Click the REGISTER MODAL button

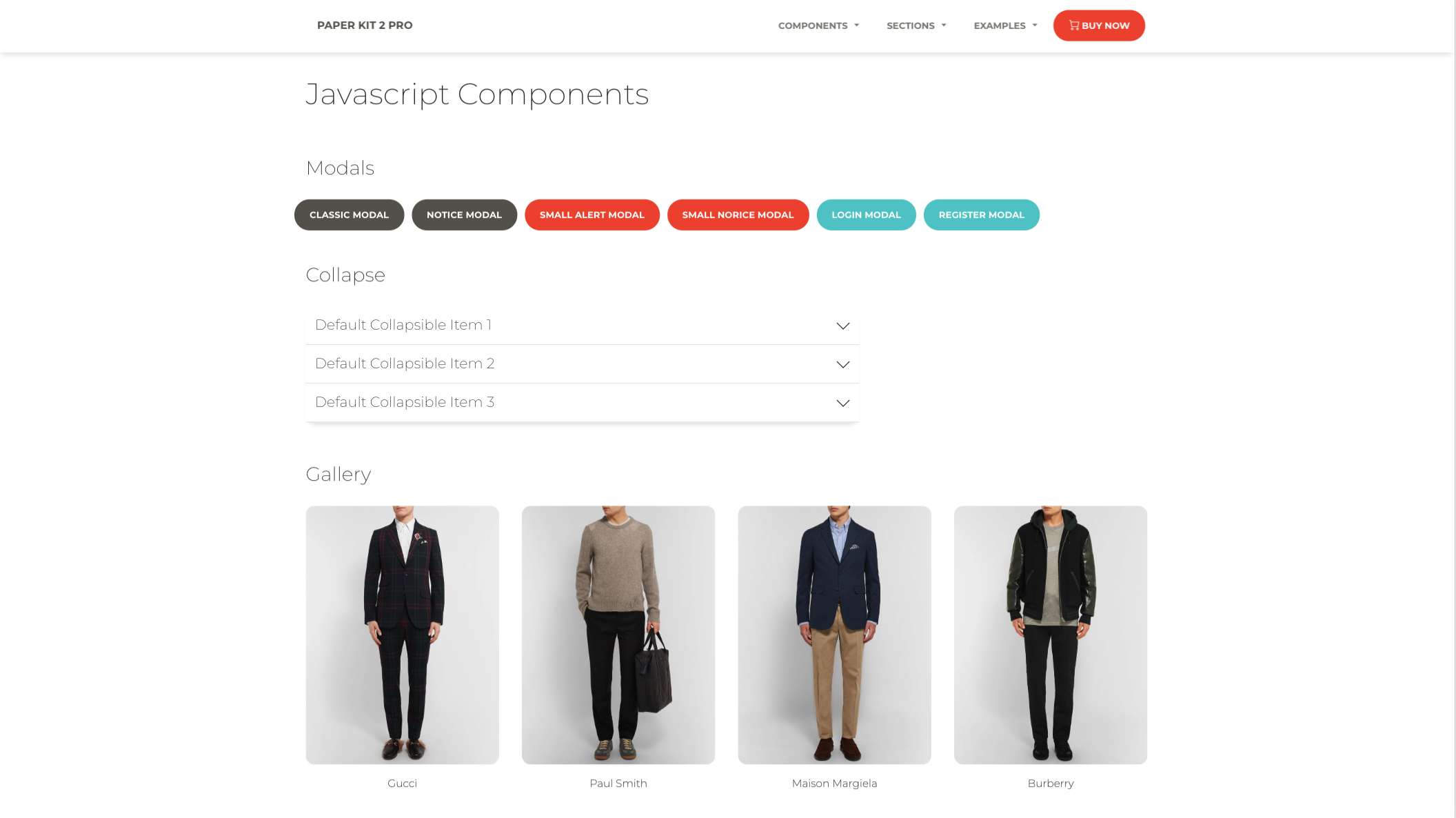981,215
